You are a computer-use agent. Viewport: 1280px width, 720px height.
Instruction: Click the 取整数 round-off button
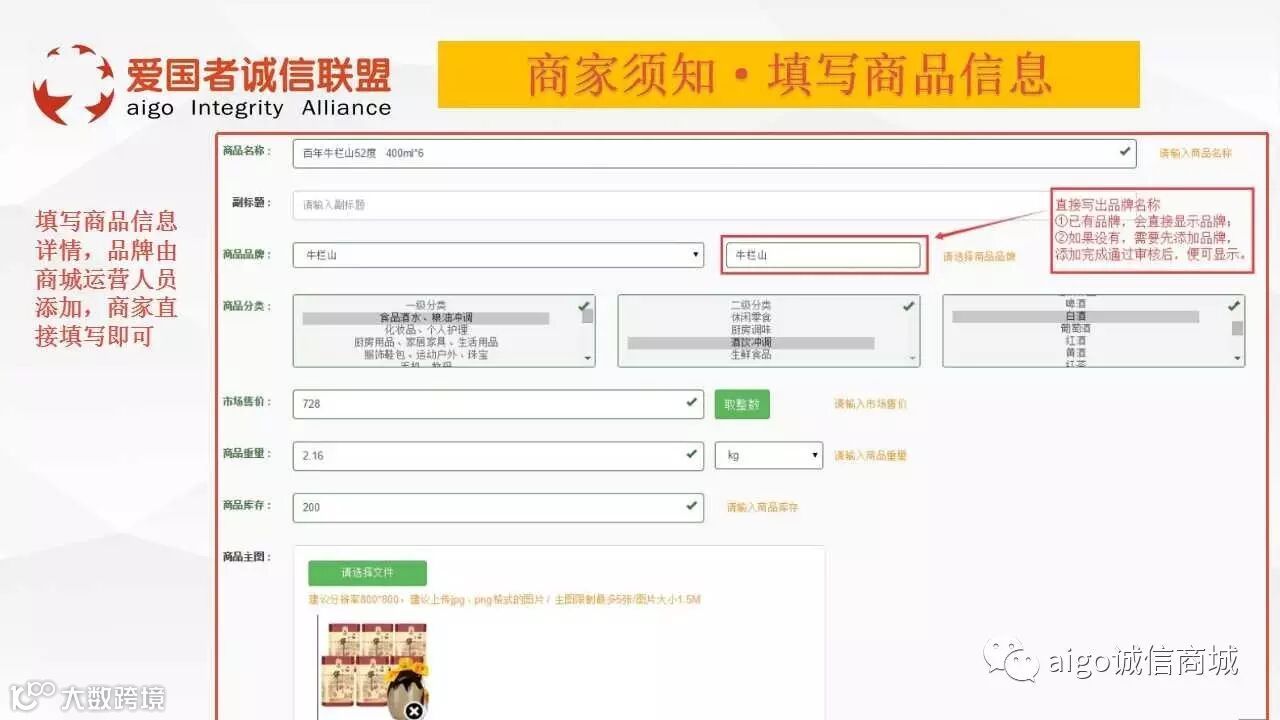(742, 405)
